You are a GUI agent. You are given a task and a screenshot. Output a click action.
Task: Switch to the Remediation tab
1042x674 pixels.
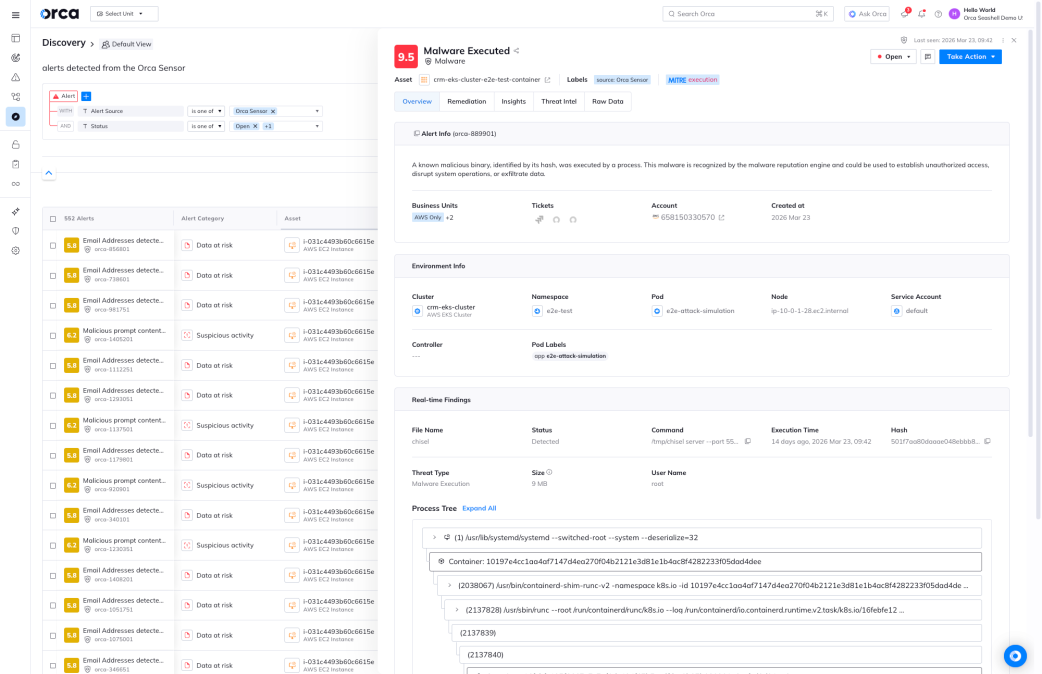(x=467, y=102)
